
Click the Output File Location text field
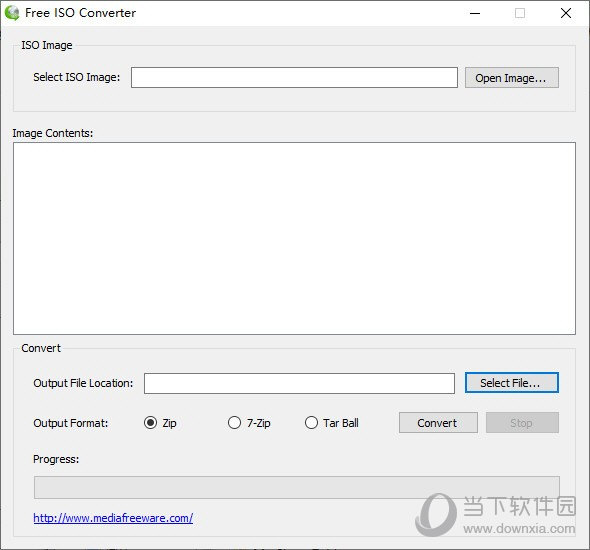tap(299, 383)
